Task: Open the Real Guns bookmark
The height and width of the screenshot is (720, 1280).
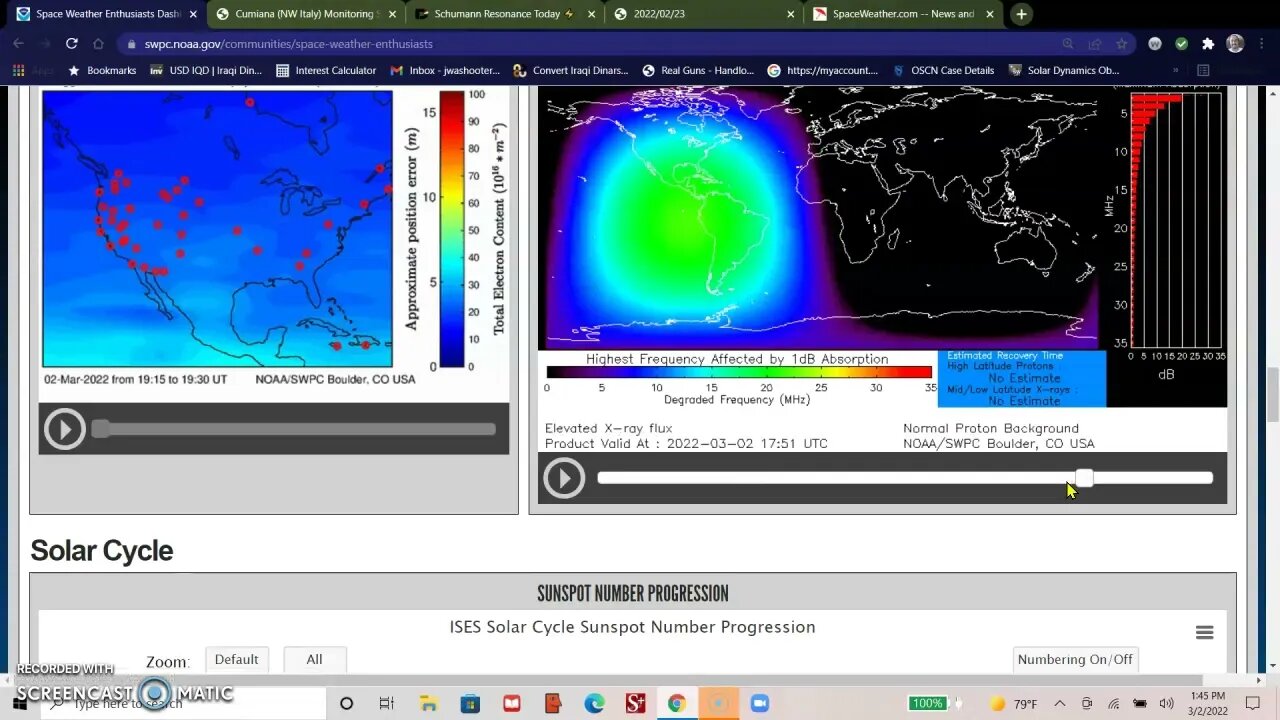Action: [698, 71]
